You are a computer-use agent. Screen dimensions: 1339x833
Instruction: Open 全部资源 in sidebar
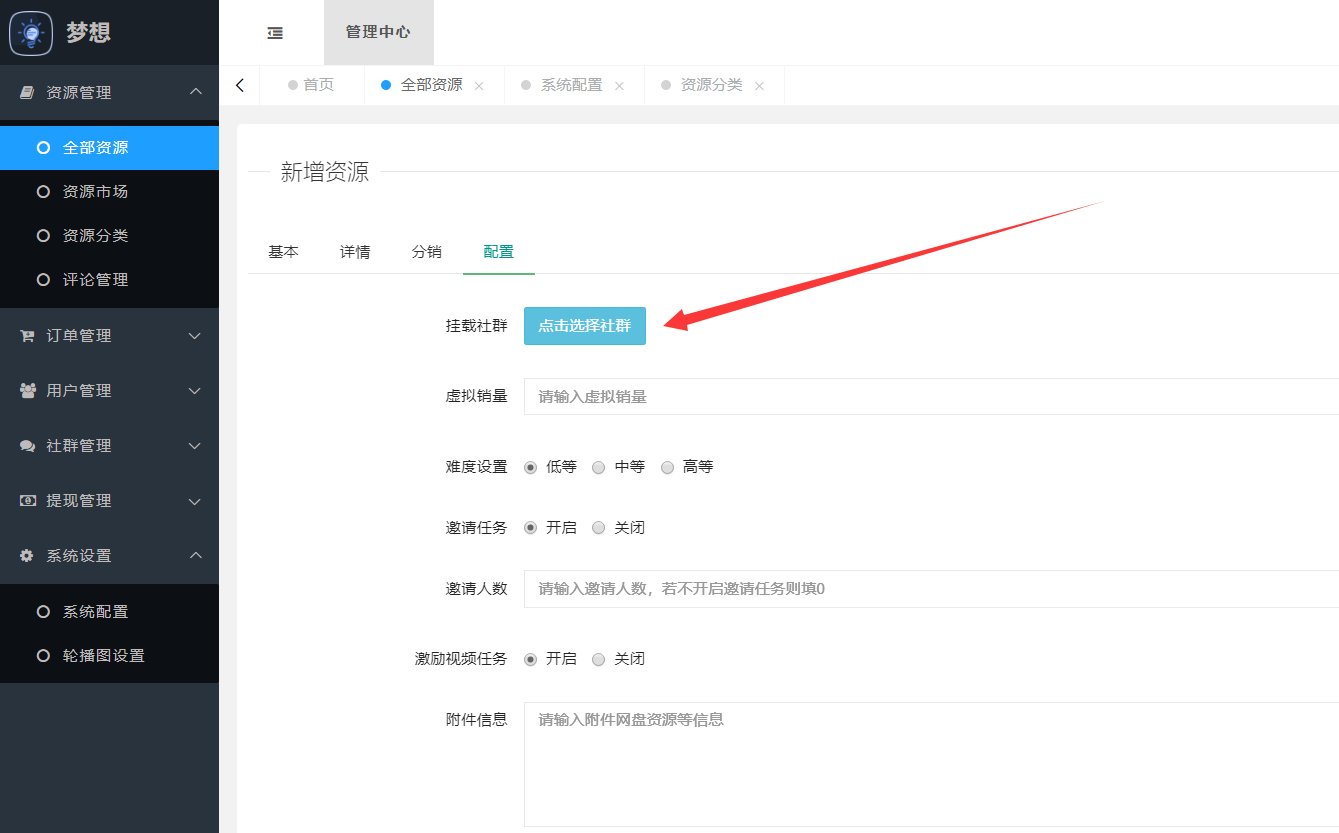click(109, 148)
